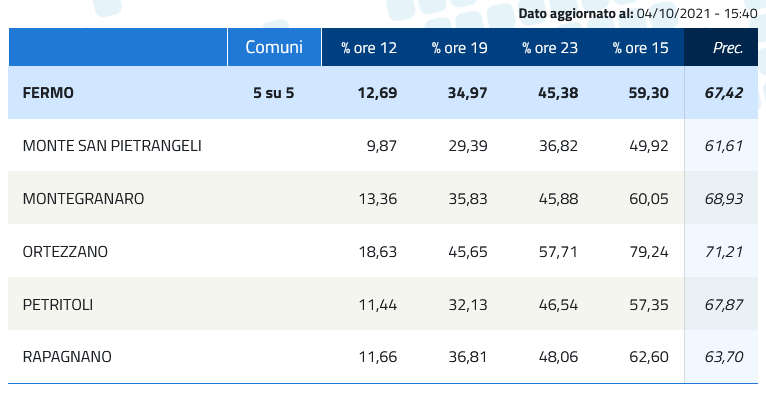Click Monte San Pietrangeli's 9,87 value
The height and width of the screenshot is (393, 766).
tap(382, 146)
